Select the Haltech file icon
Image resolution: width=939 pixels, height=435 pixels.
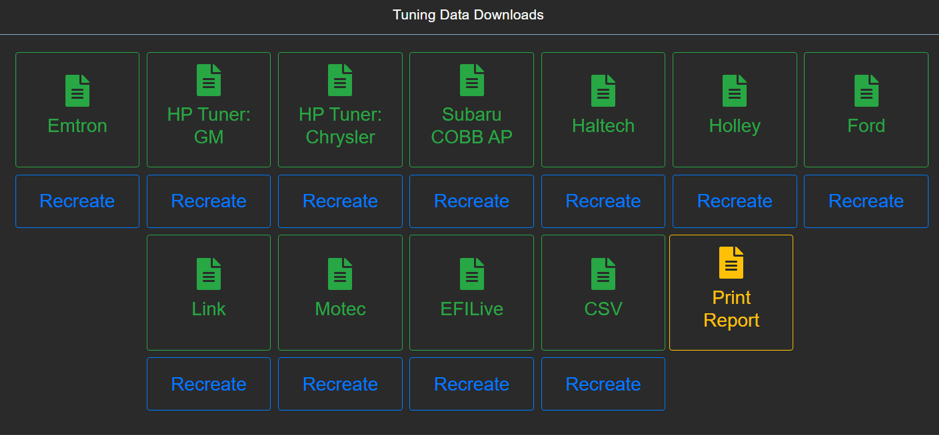pos(603,91)
